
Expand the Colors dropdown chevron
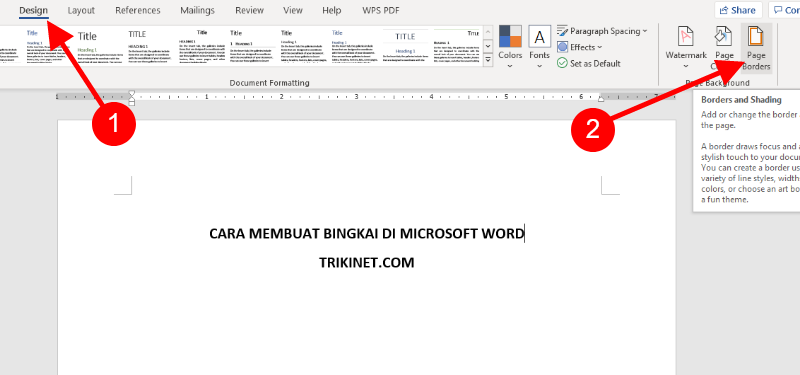coord(510,66)
